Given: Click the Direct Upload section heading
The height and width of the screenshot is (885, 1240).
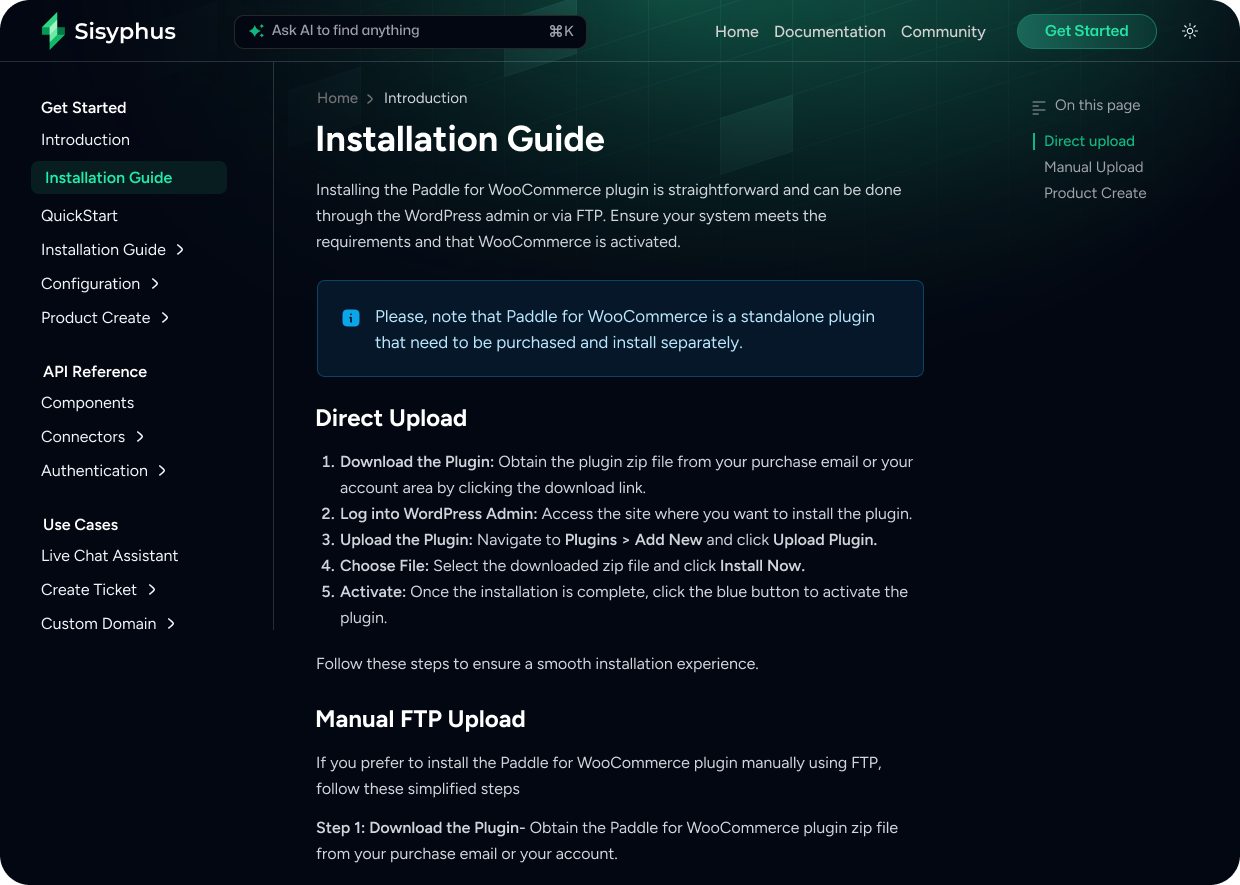Looking at the screenshot, I should pos(391,418).
